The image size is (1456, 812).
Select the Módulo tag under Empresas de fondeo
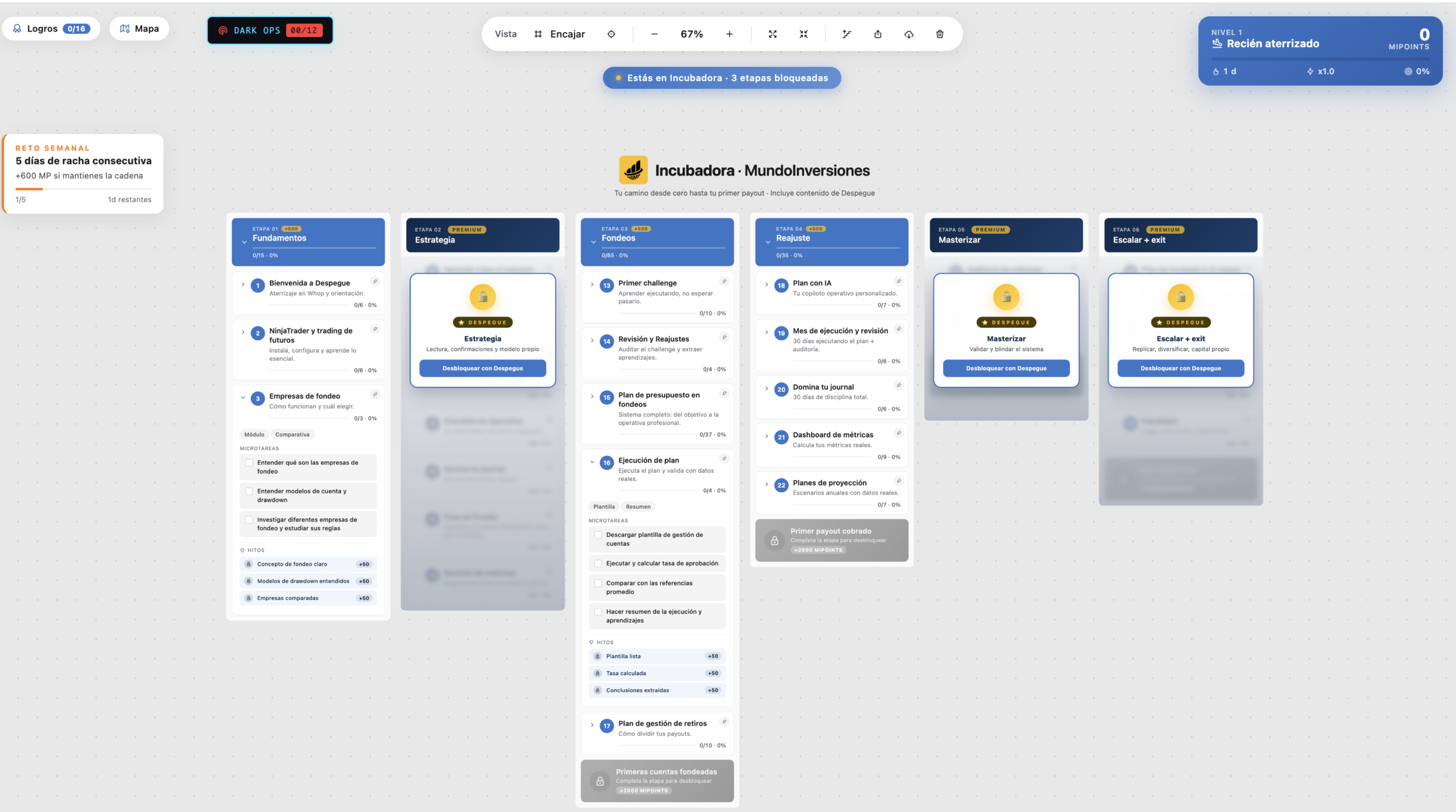[254, 434]
